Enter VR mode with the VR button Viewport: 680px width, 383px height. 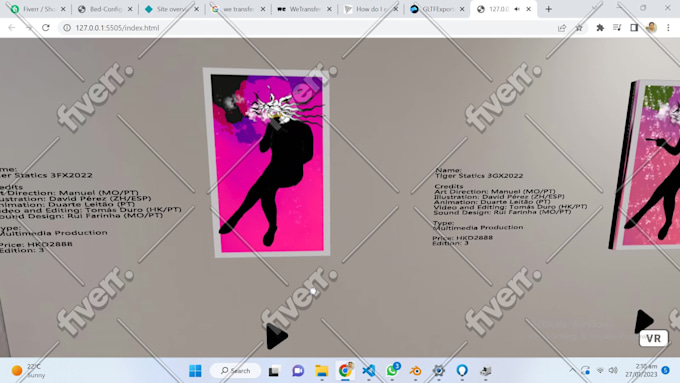pos(654,338)
